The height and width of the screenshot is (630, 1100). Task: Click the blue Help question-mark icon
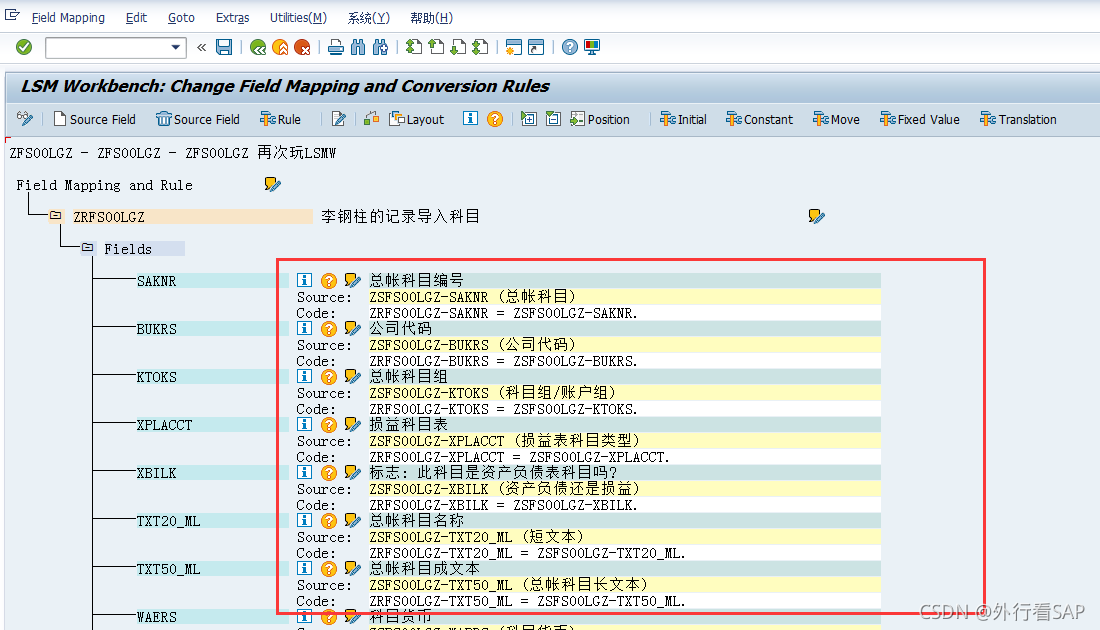click(x=570, y=47)
